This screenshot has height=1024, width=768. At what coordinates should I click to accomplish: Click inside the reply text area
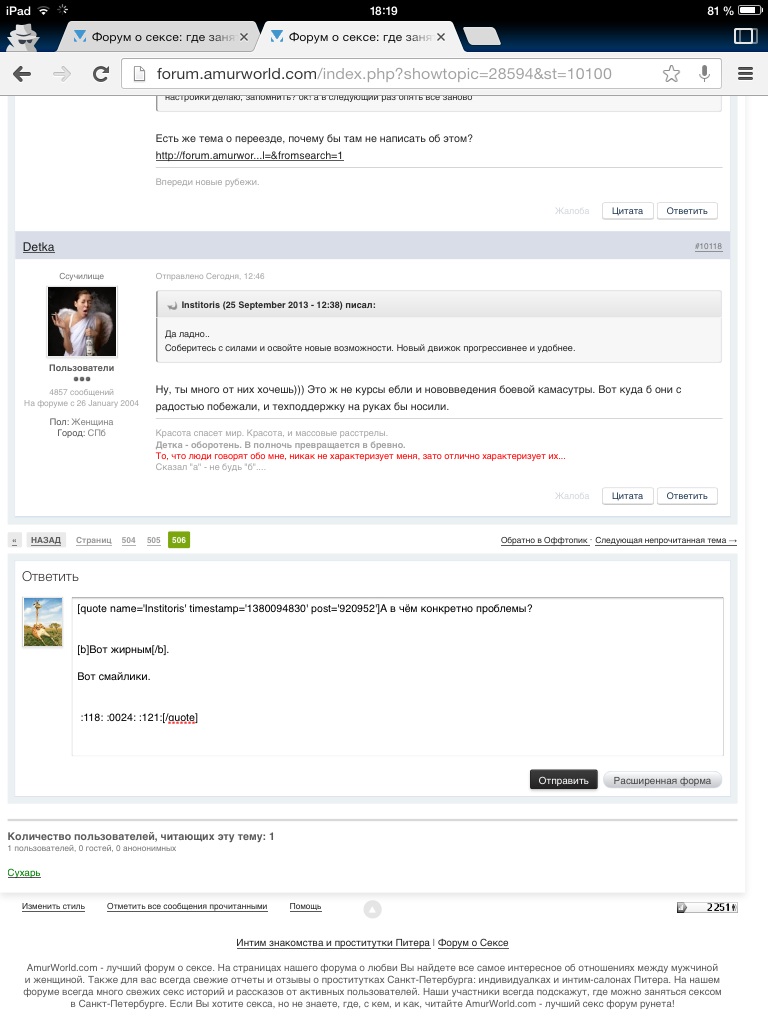[x=398, y=676]
